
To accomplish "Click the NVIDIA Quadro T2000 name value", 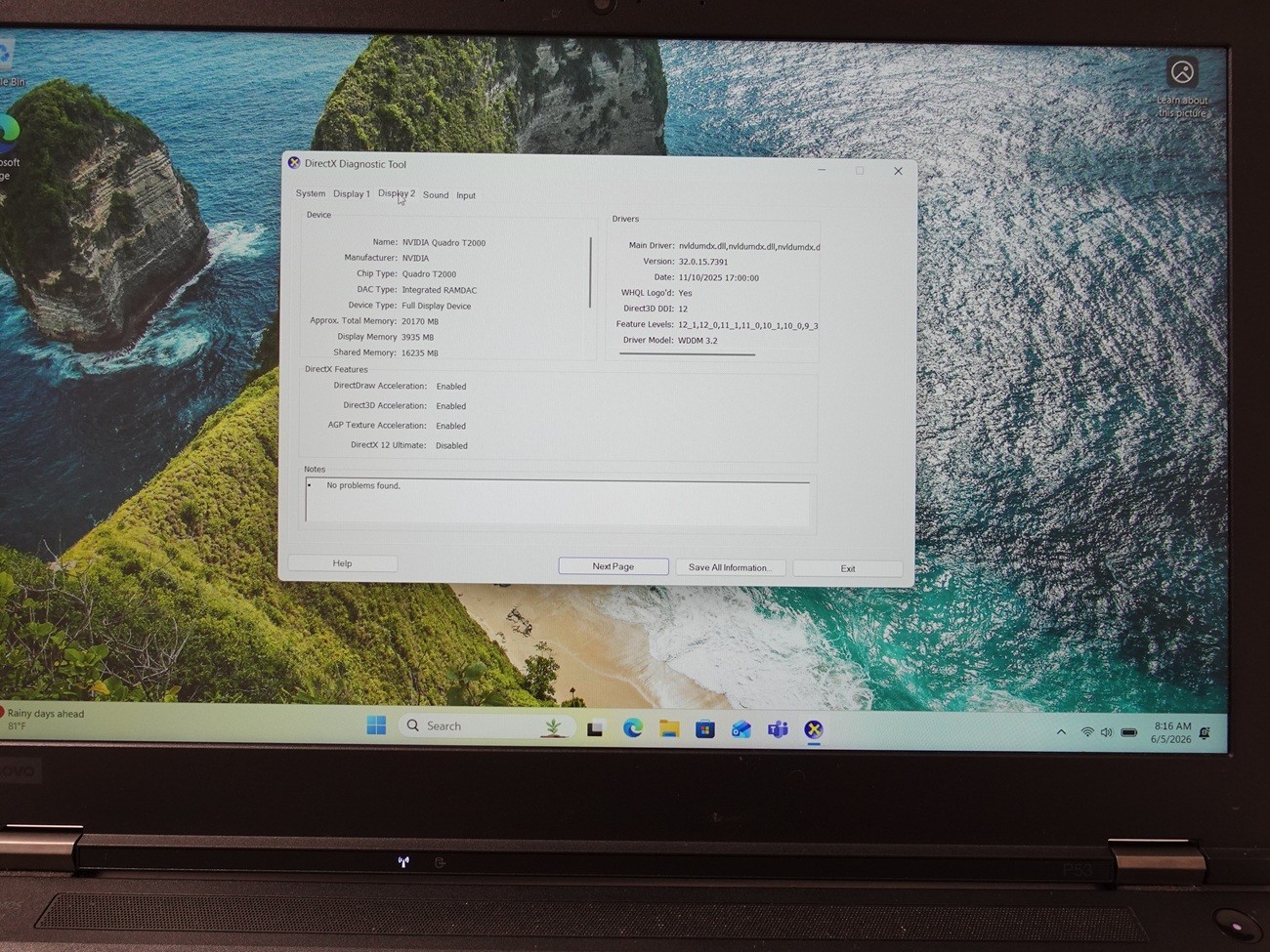I will 444,243.
